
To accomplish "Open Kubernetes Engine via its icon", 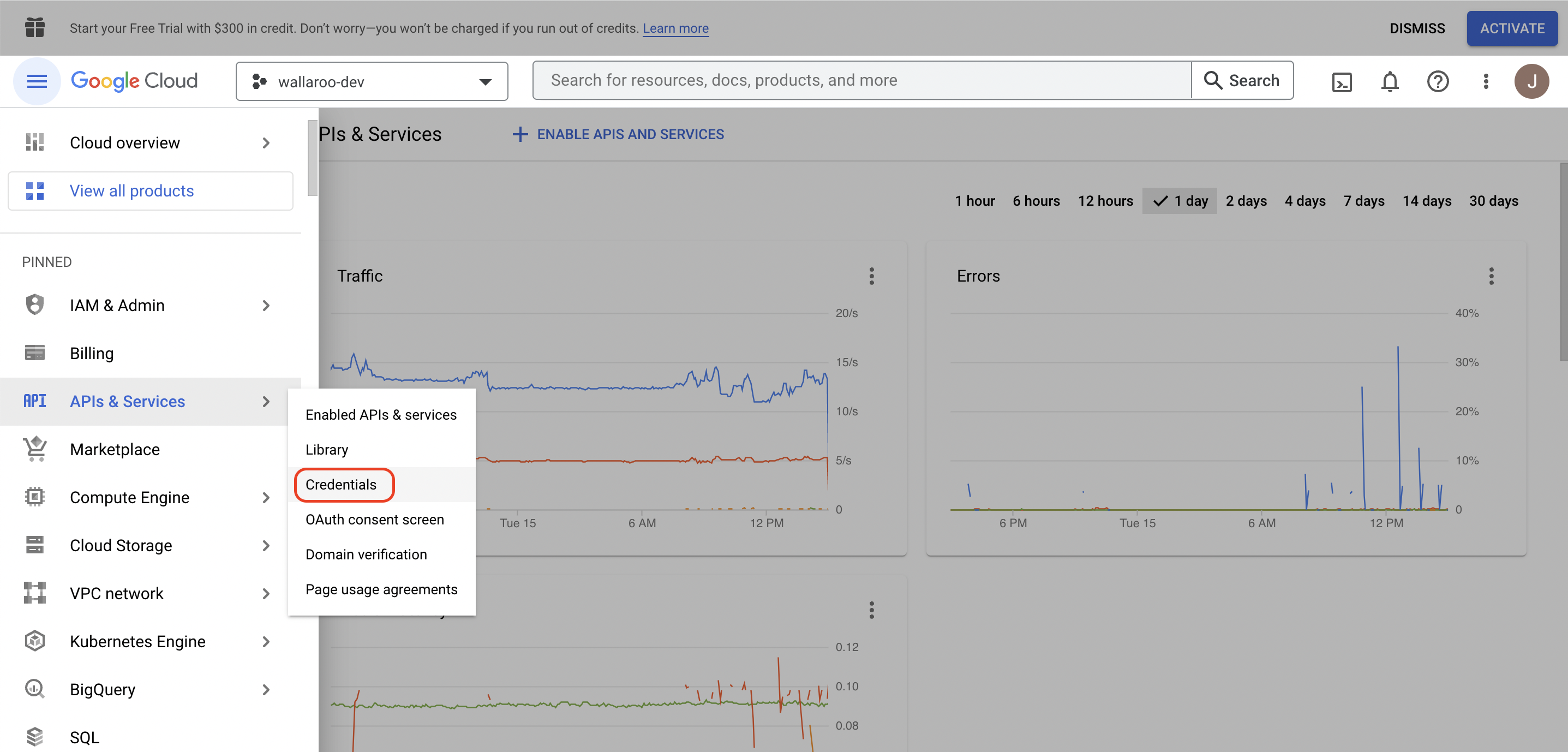I will (35, 641).
